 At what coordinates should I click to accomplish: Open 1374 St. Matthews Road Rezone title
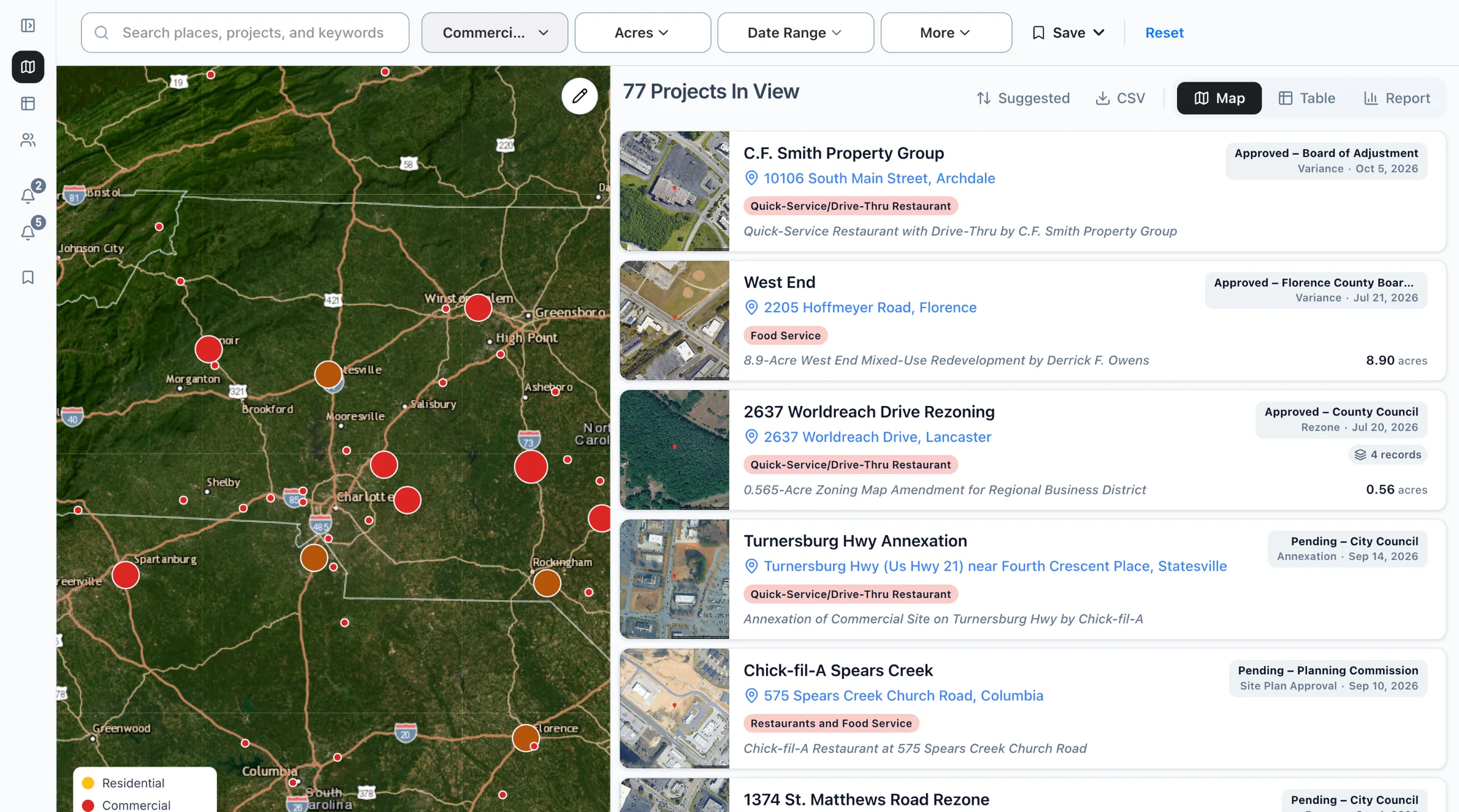[866, 800]
